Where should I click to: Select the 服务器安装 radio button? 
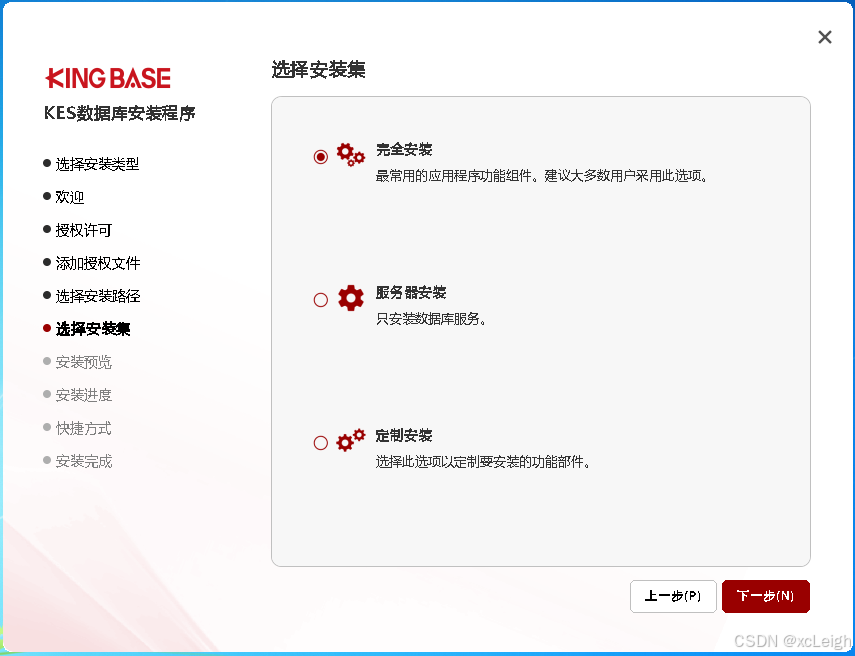point(320,298)
